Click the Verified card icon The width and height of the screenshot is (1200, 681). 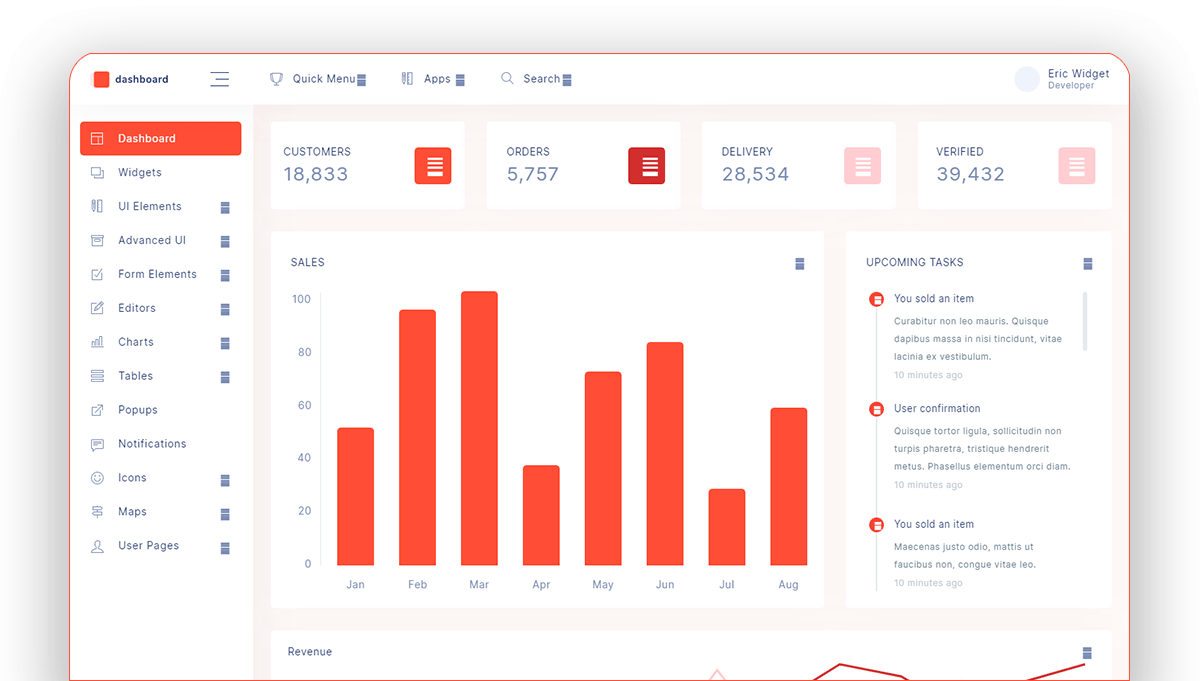coord(1077,166)
